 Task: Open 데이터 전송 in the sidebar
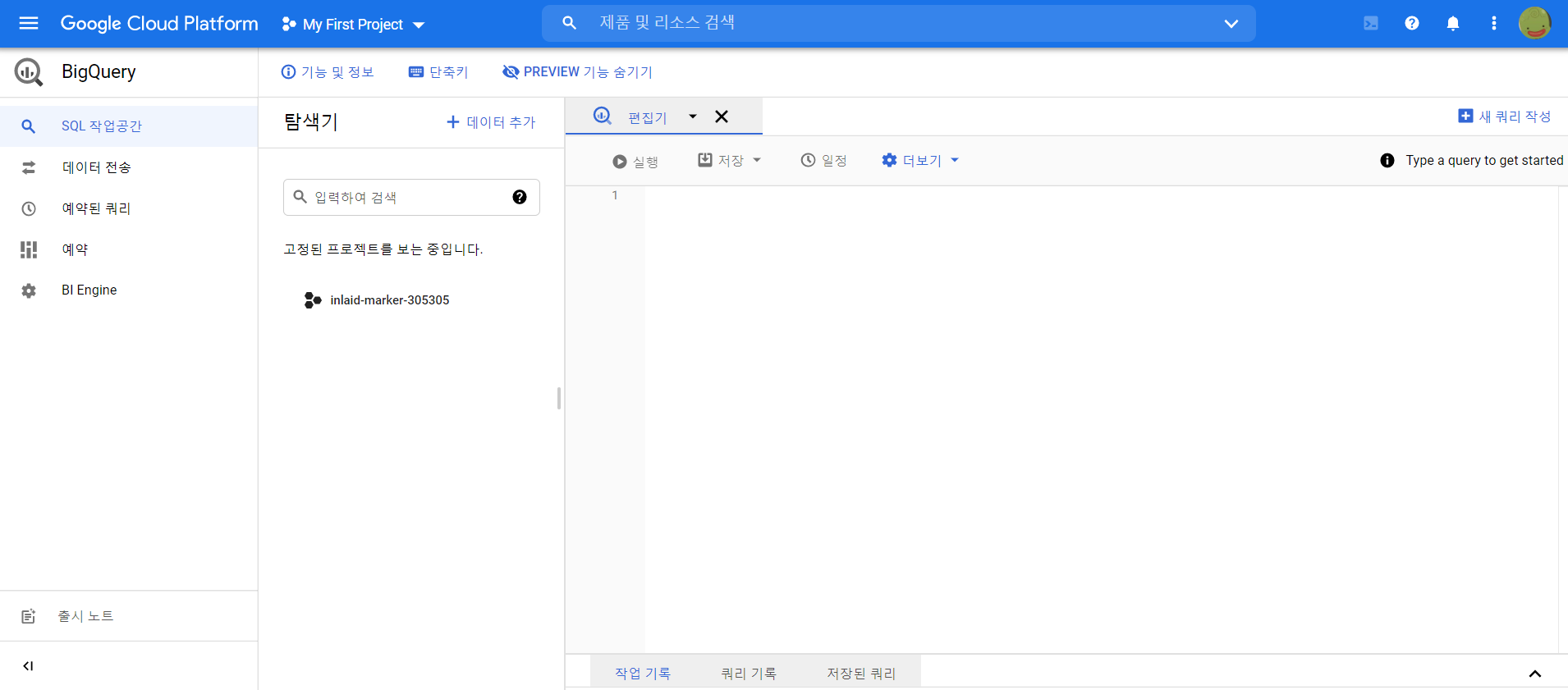[x=129, y=167]
